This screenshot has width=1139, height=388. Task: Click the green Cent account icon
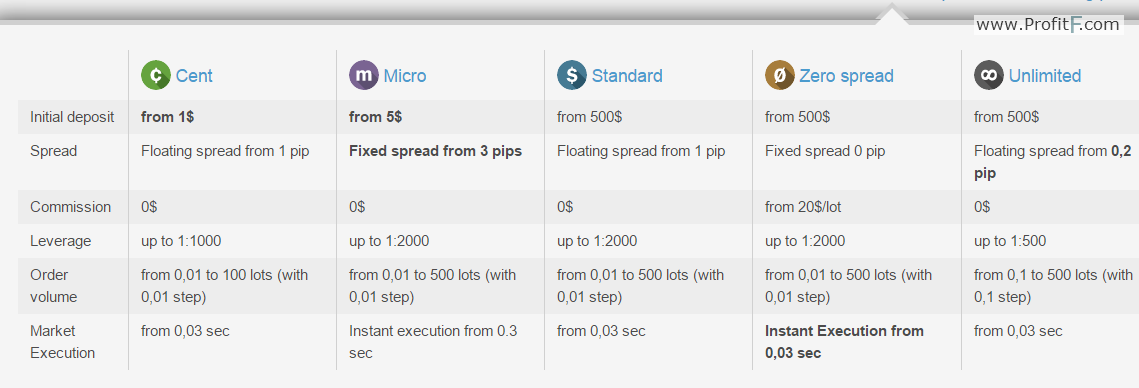[x=155, y=76]
